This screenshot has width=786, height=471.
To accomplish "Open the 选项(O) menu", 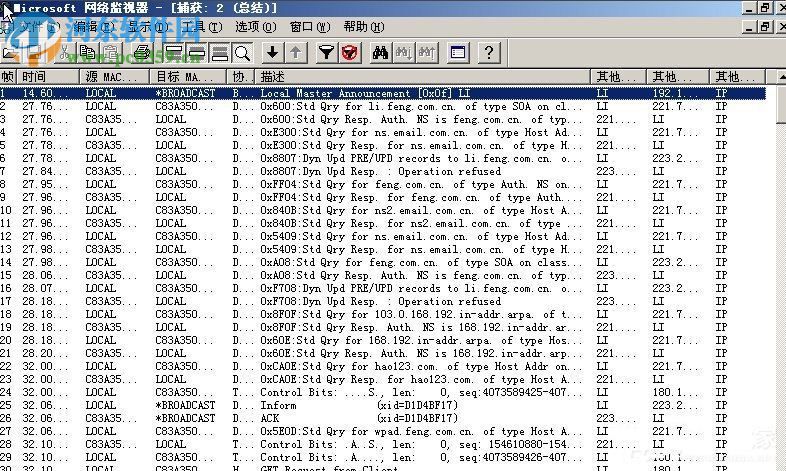I will (x=248, y=27).
